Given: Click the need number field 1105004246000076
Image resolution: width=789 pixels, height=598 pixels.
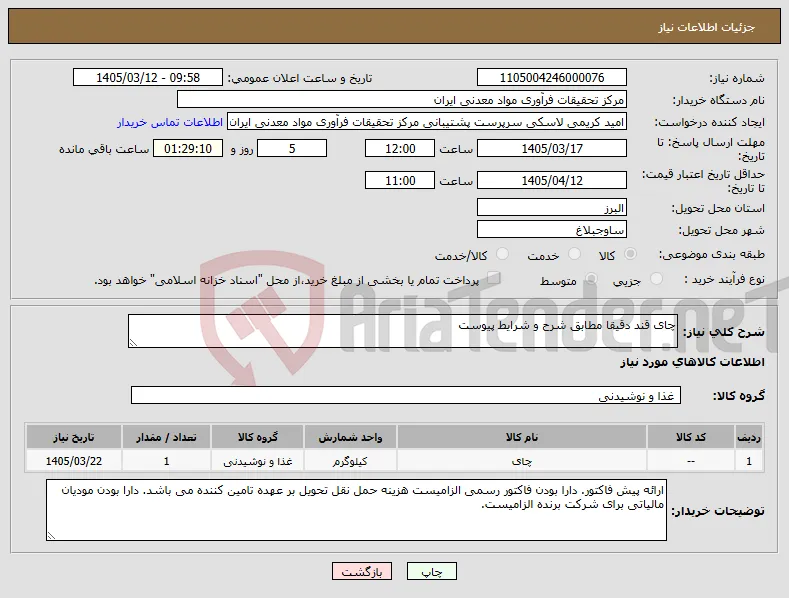Looking at the screenshot, I should coord(551,78).
